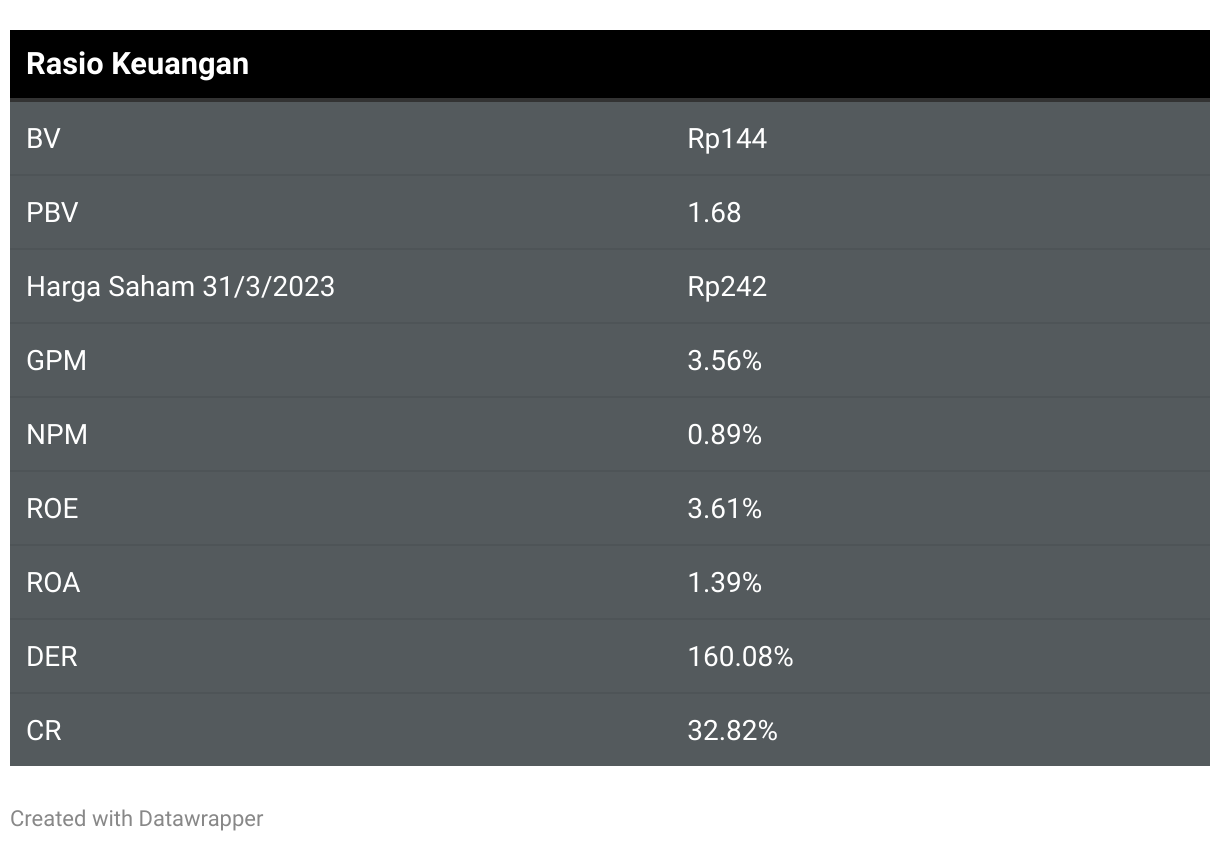
Task: Select the GPM row label
Action: [56, 360]
